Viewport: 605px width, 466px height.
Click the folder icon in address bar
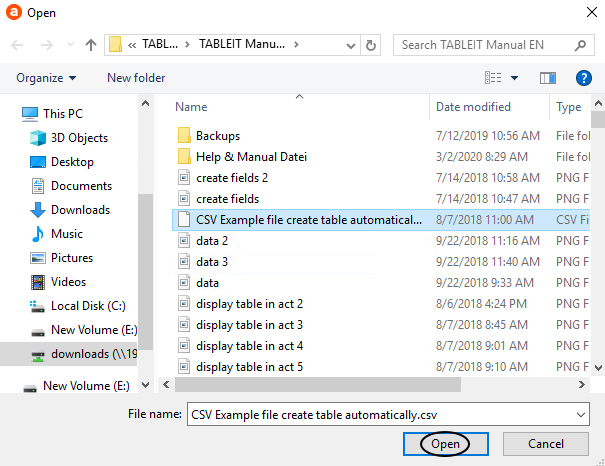pos(115,44)
